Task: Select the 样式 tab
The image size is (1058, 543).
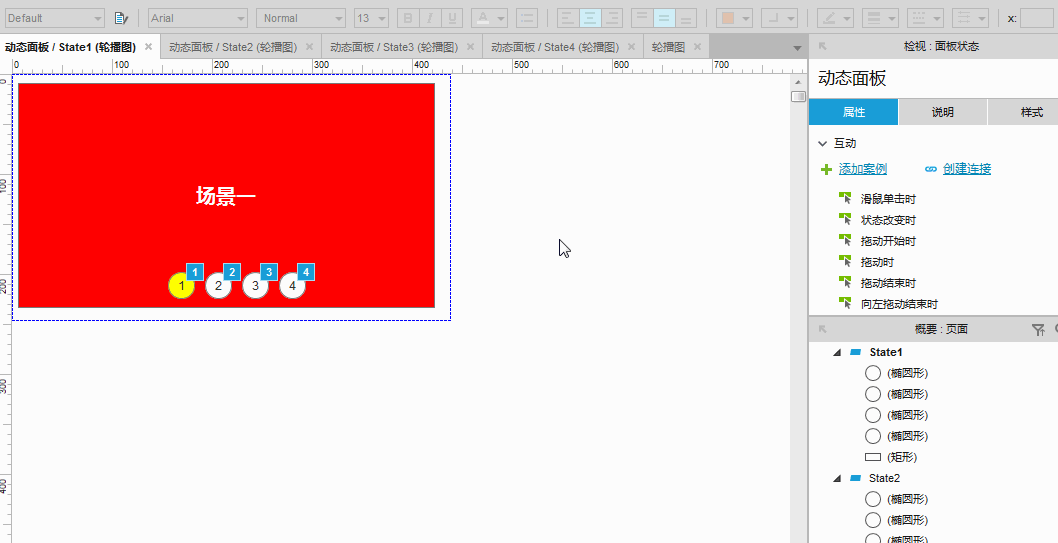Action: pos(1023,112)
